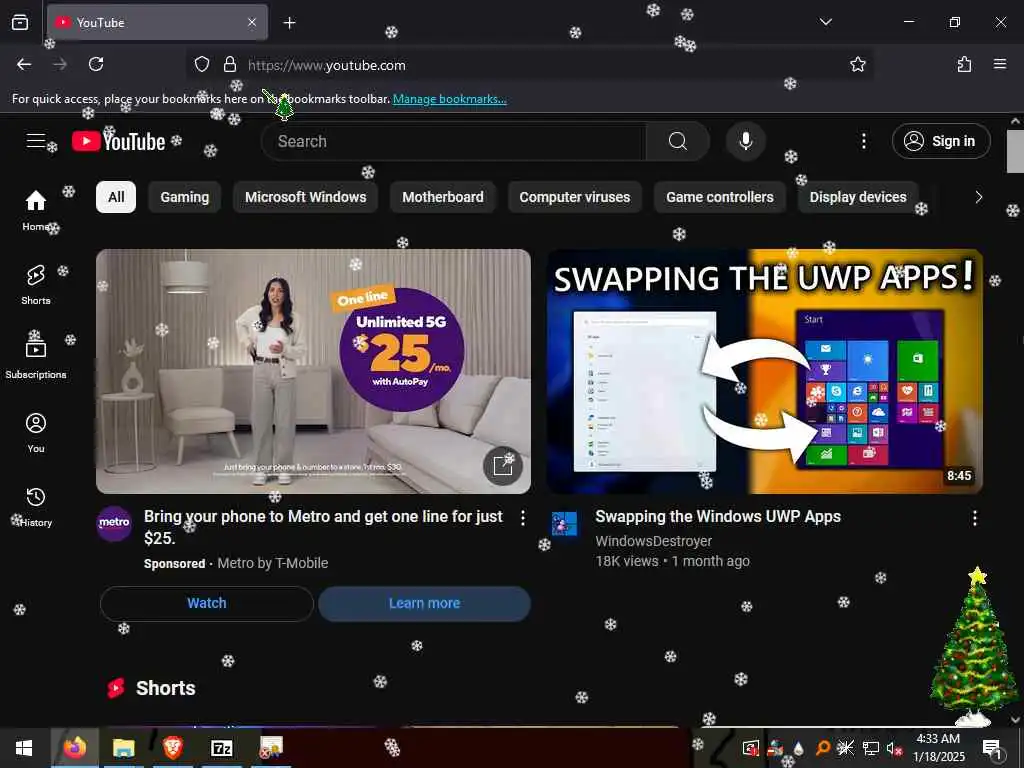Screen dimensions: 1024x768
Task: Click the browser back arrow
Action: point(24,64)
